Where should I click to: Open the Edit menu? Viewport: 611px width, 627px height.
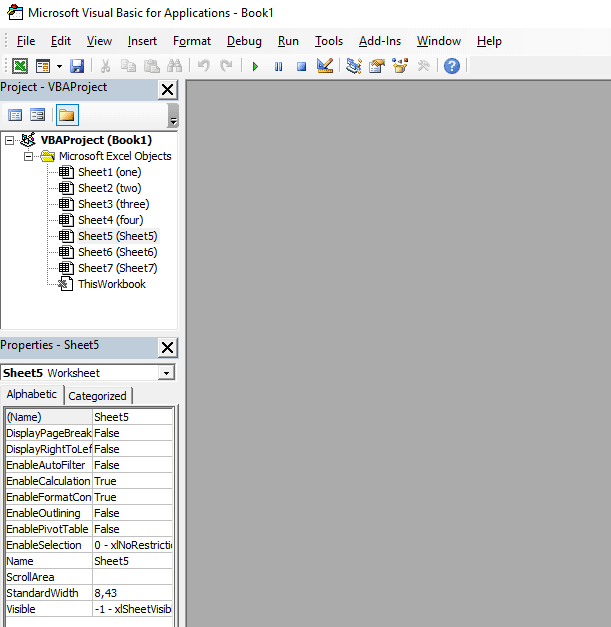[61, 41]
